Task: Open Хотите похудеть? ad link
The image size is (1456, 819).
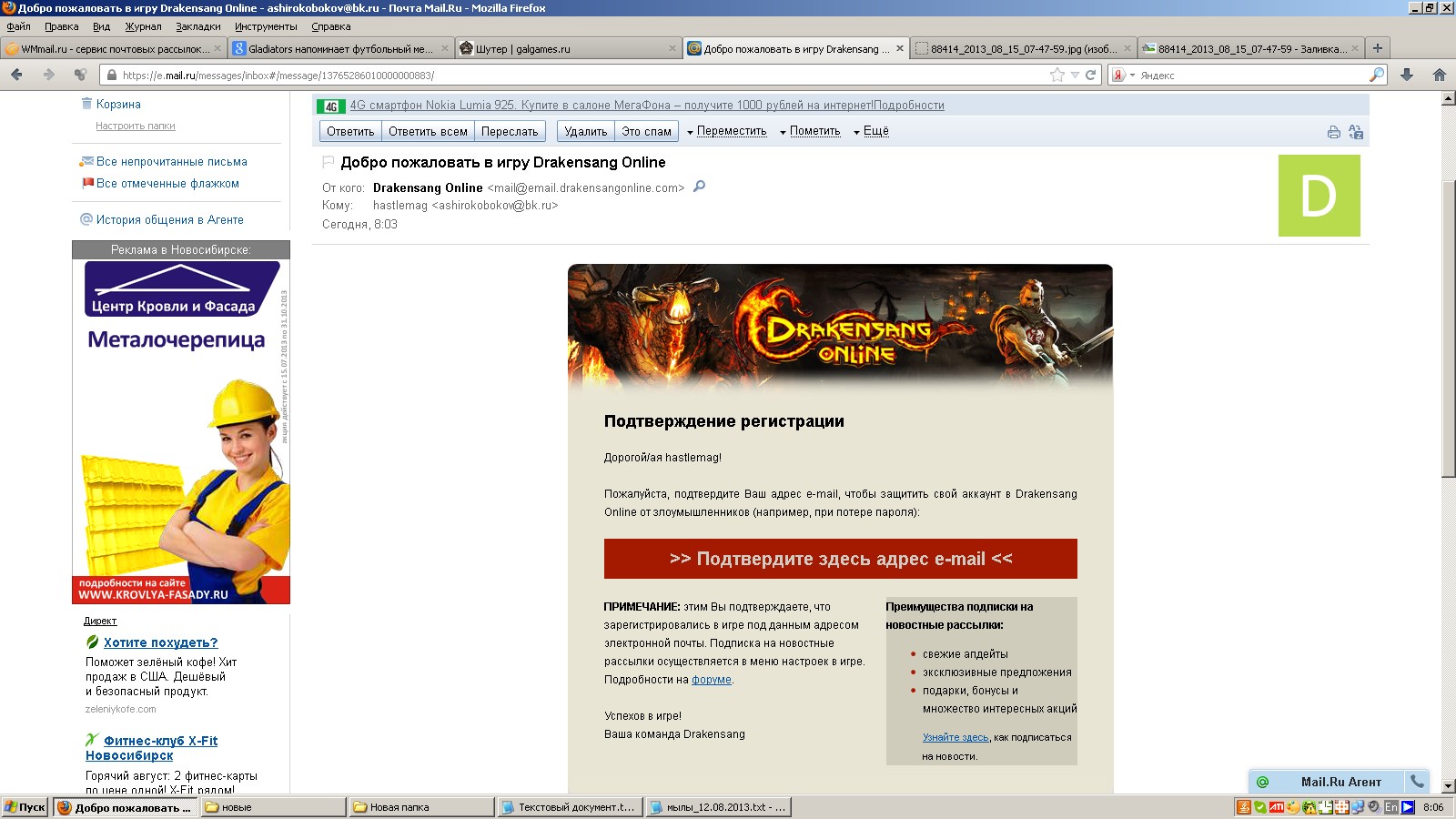Action: click(160, 642)
